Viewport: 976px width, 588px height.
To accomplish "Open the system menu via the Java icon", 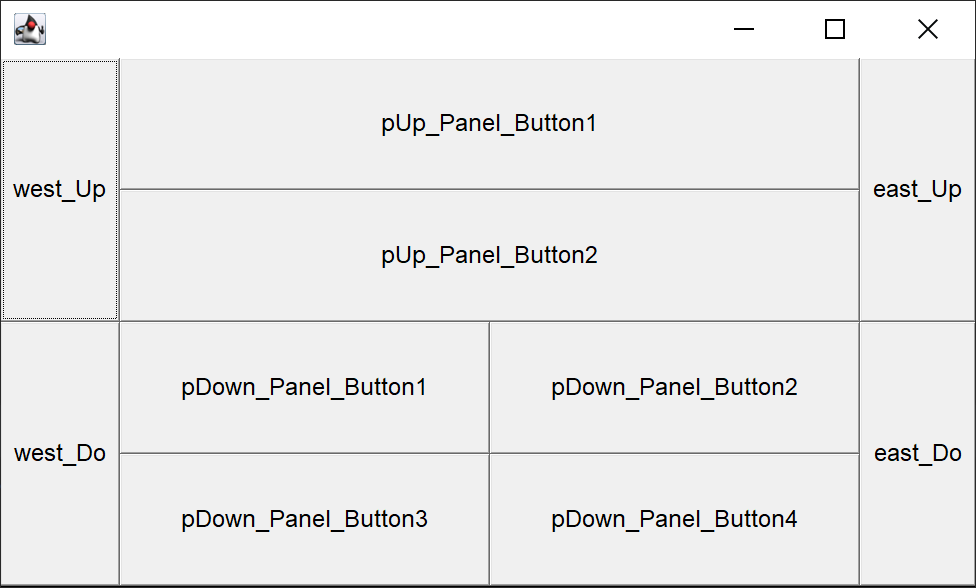I will click(30, 30).
